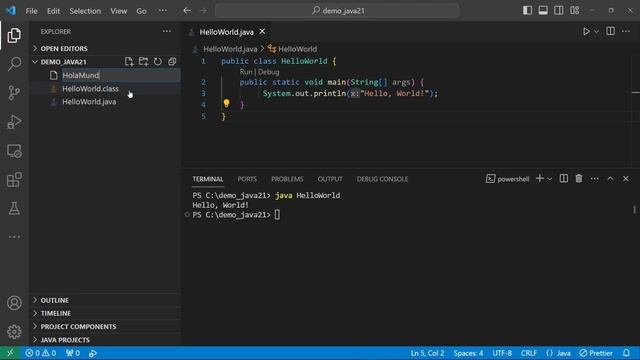Click Prettier in status bar

(x=596, y=353)
